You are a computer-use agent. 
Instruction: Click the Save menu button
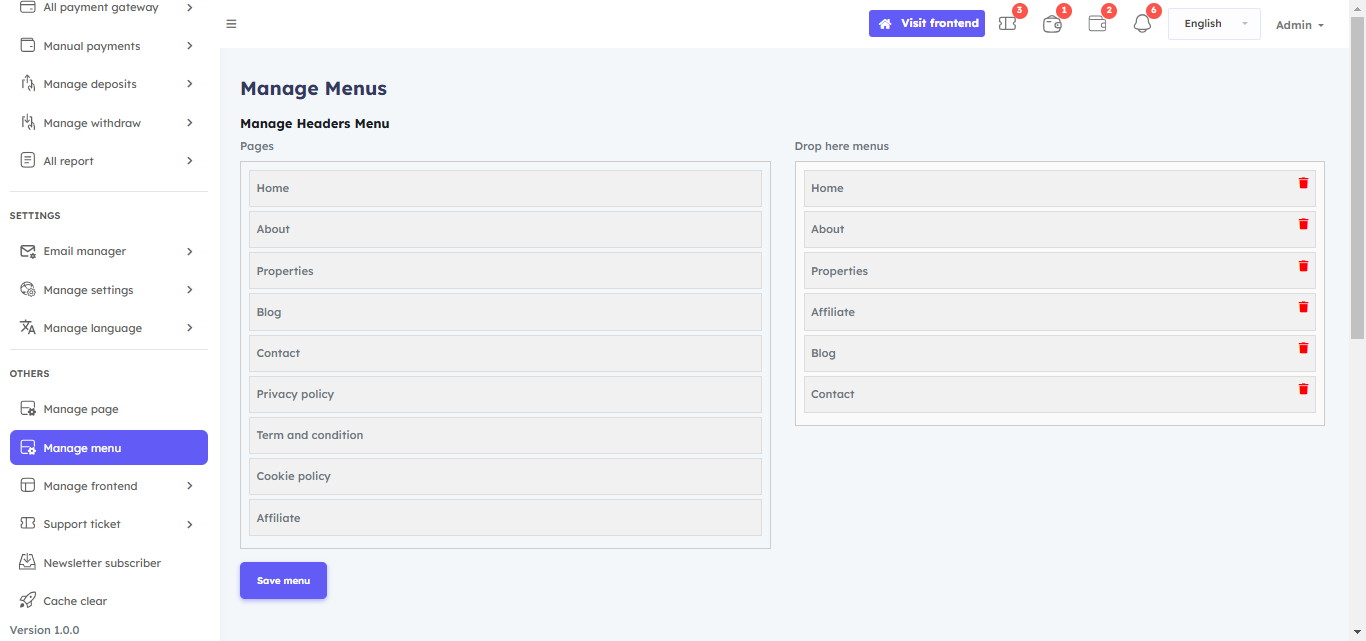tap(283, 581)
